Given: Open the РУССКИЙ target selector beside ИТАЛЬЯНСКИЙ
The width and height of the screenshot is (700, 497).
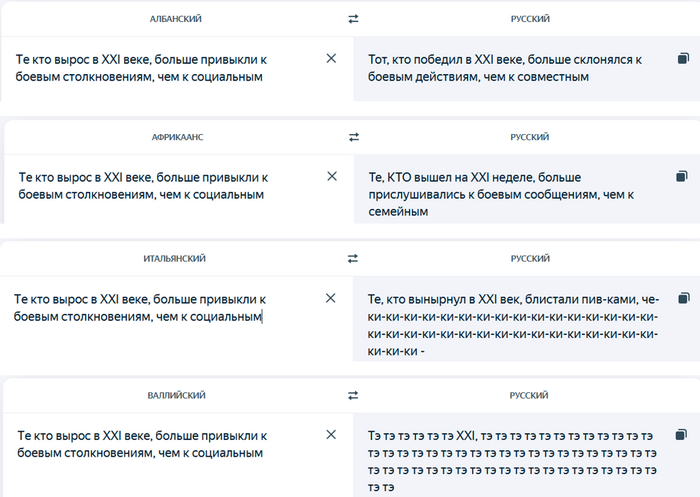Looking at the screenshot, I should tap(529, 258).
